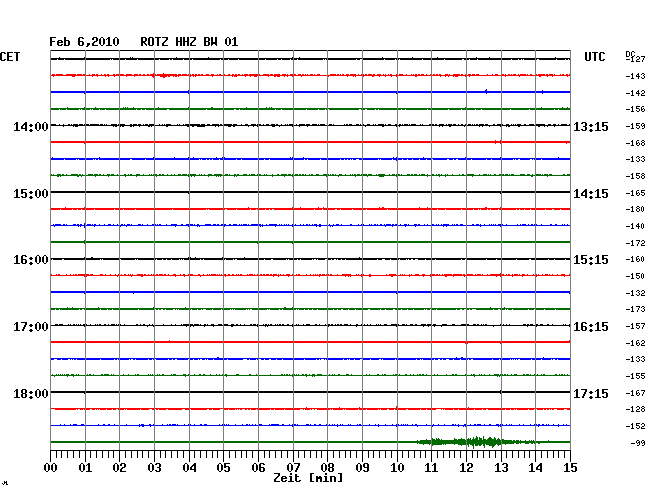Click the "13:15" UTC time label
This screenshot has height=494, width=650.
click(591, 126)
